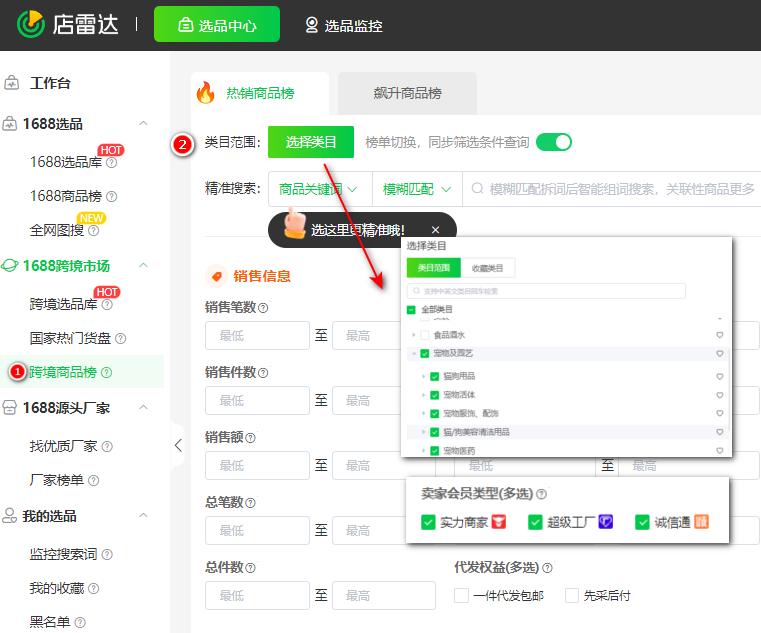Open the 商品关键词 dropdown
The image size is (761, 633).
(x=320, y=189)
